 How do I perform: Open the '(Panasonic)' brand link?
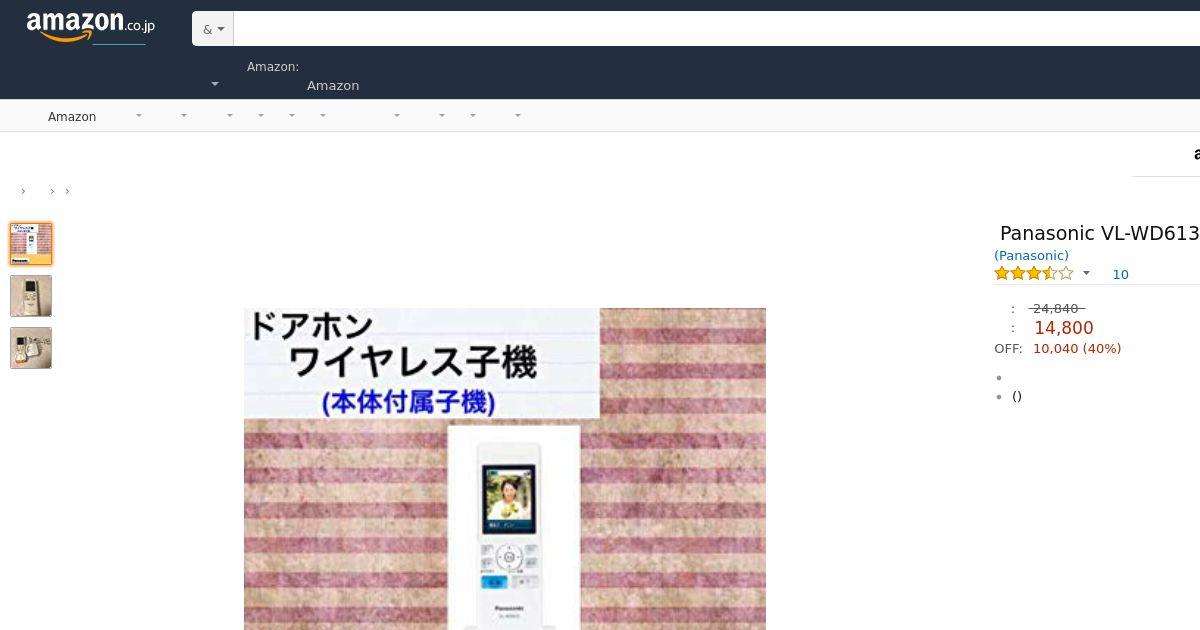(1031, 255)
